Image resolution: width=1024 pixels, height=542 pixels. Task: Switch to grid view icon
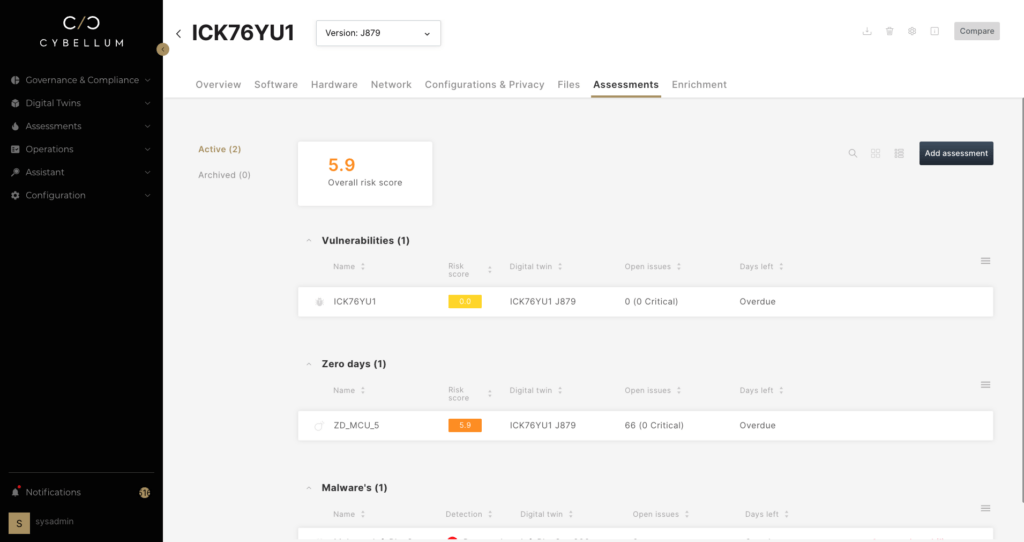[x=875, y=154]
